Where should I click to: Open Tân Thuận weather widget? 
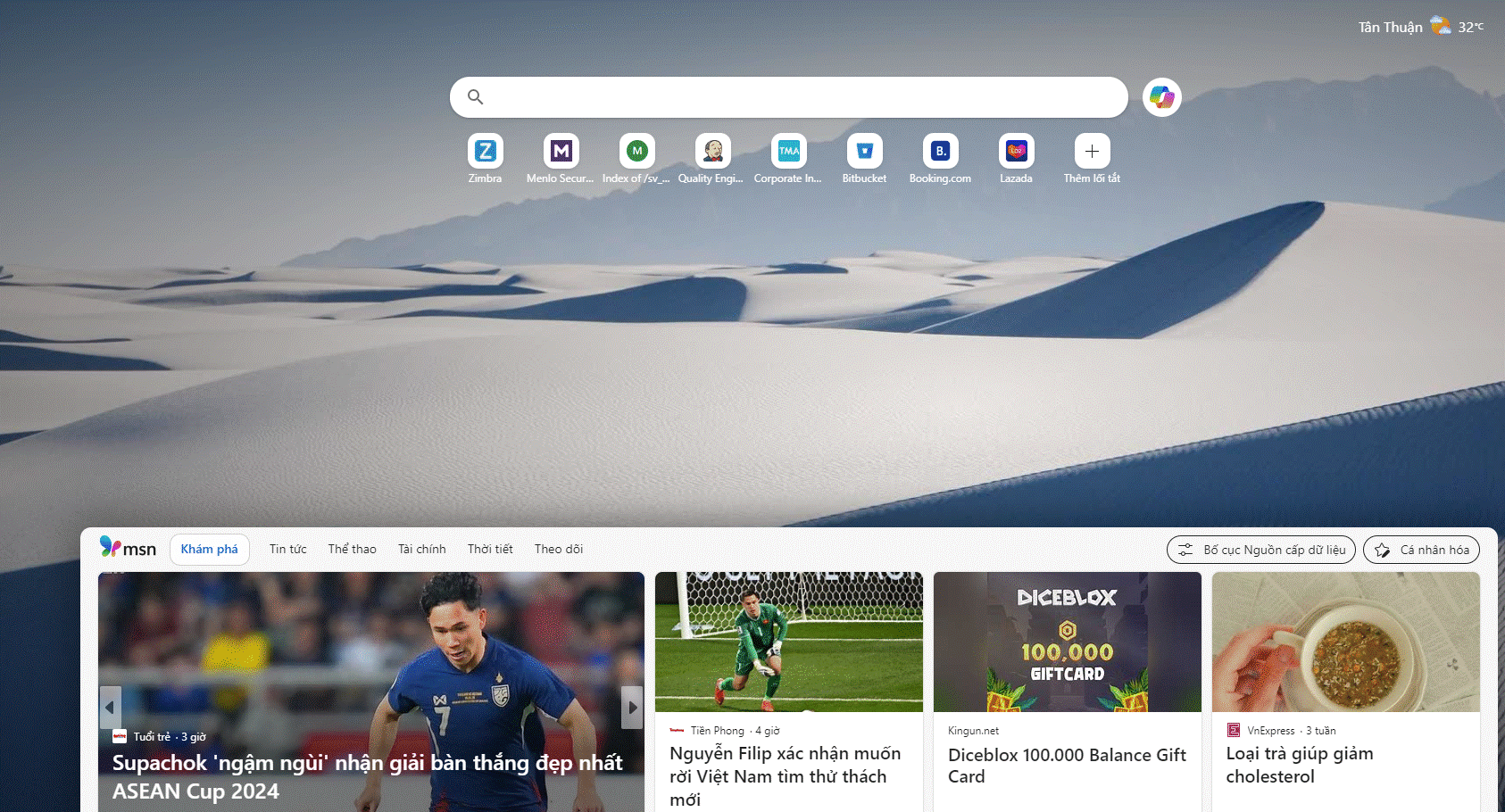[x=1420, y=27]
